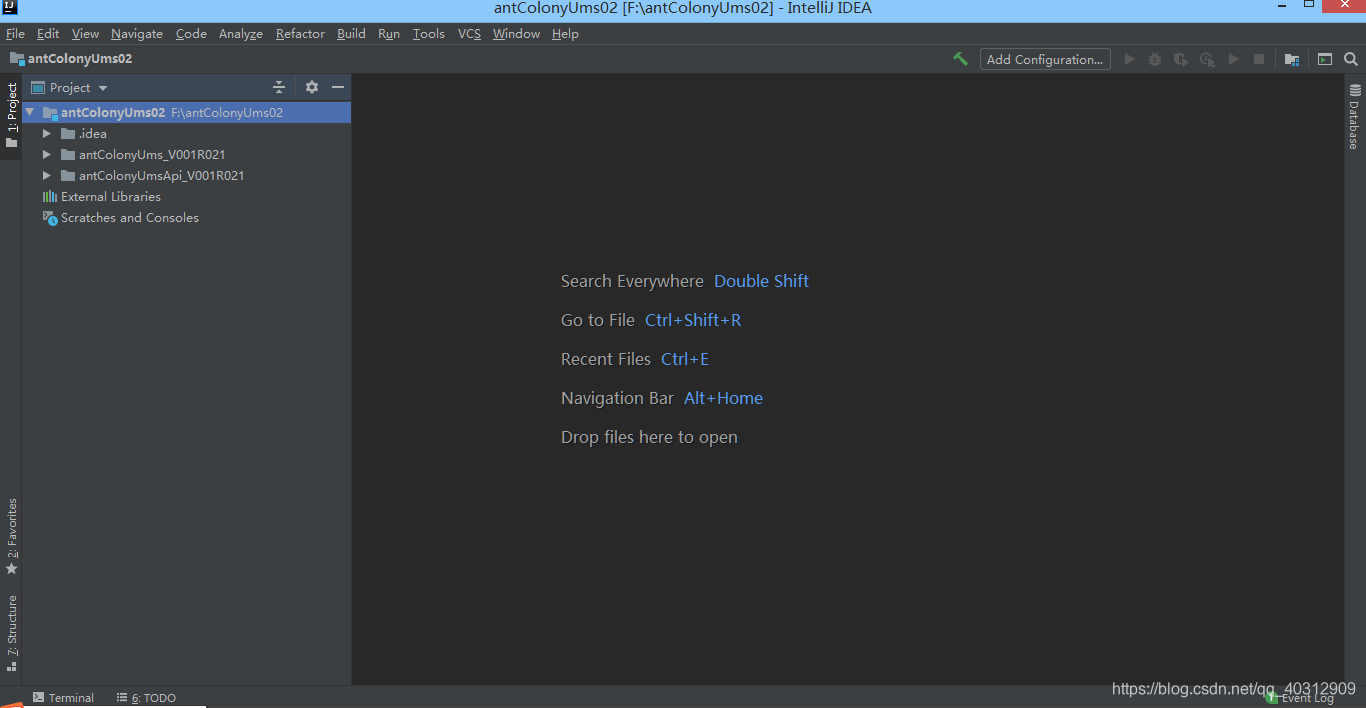1366x708 pixels.
Task: Click the Run Anything terminal-window icon
Action: (x=1325, y=59)
